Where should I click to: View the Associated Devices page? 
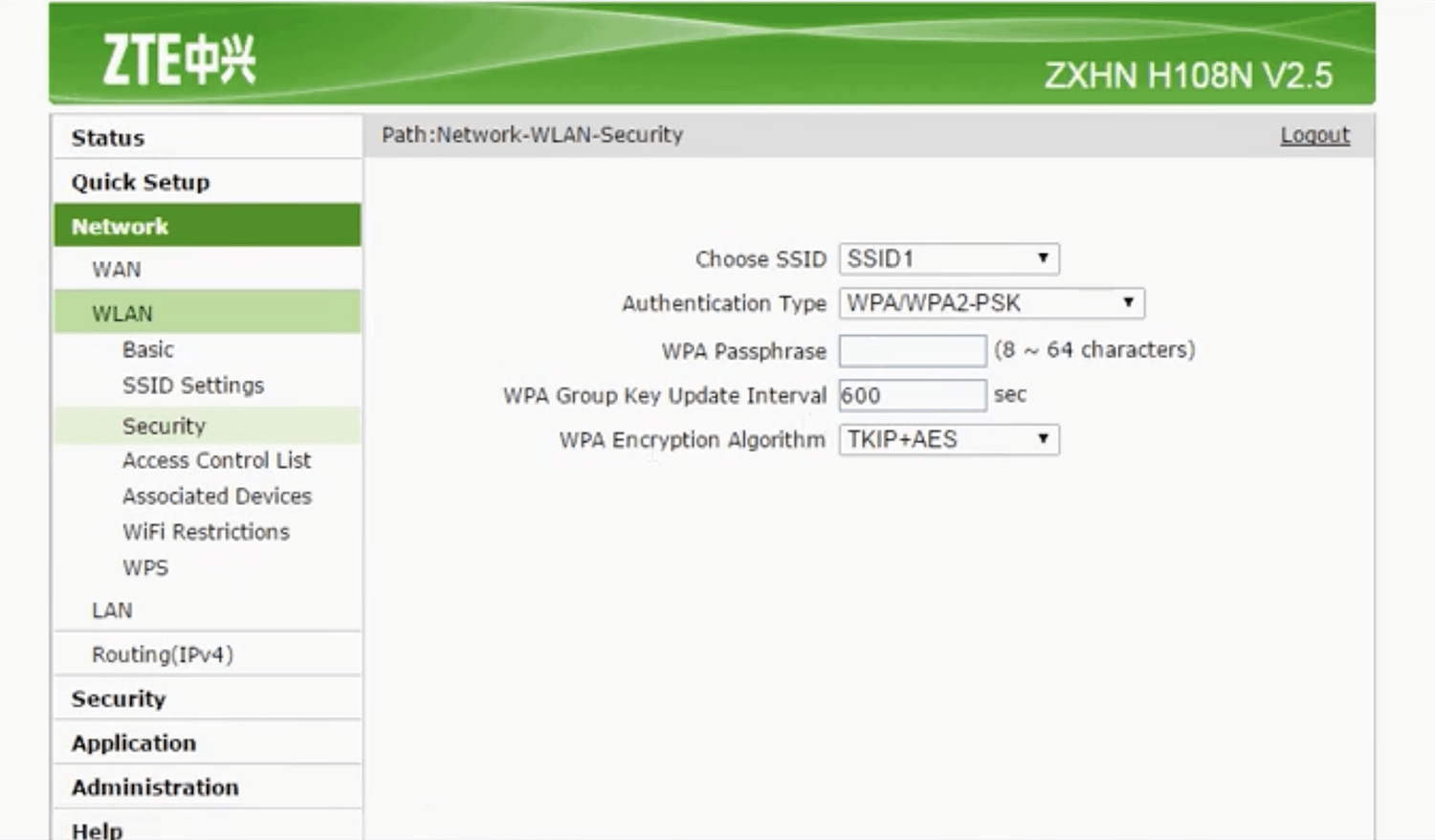point(217,497)
